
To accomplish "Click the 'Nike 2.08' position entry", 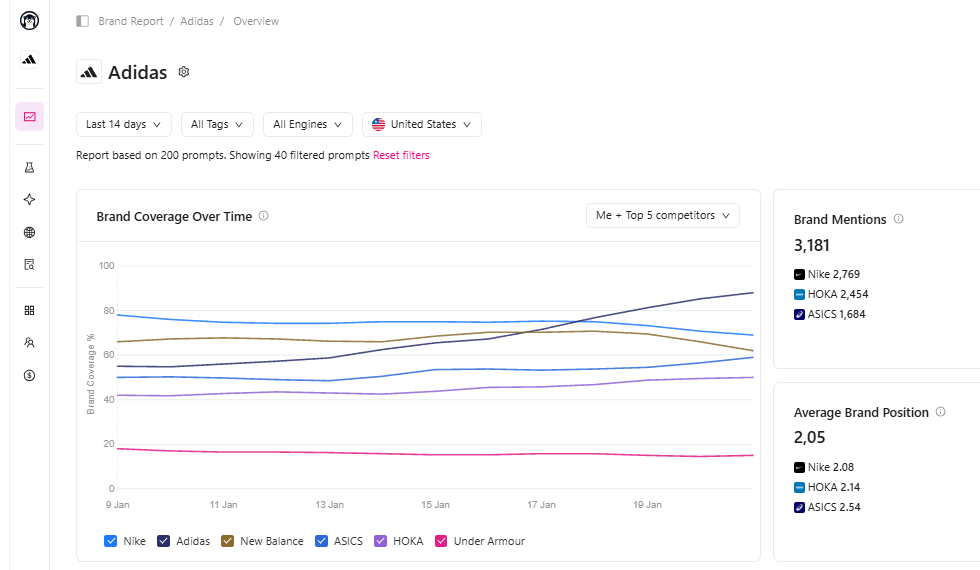I will tap(824, 468).
